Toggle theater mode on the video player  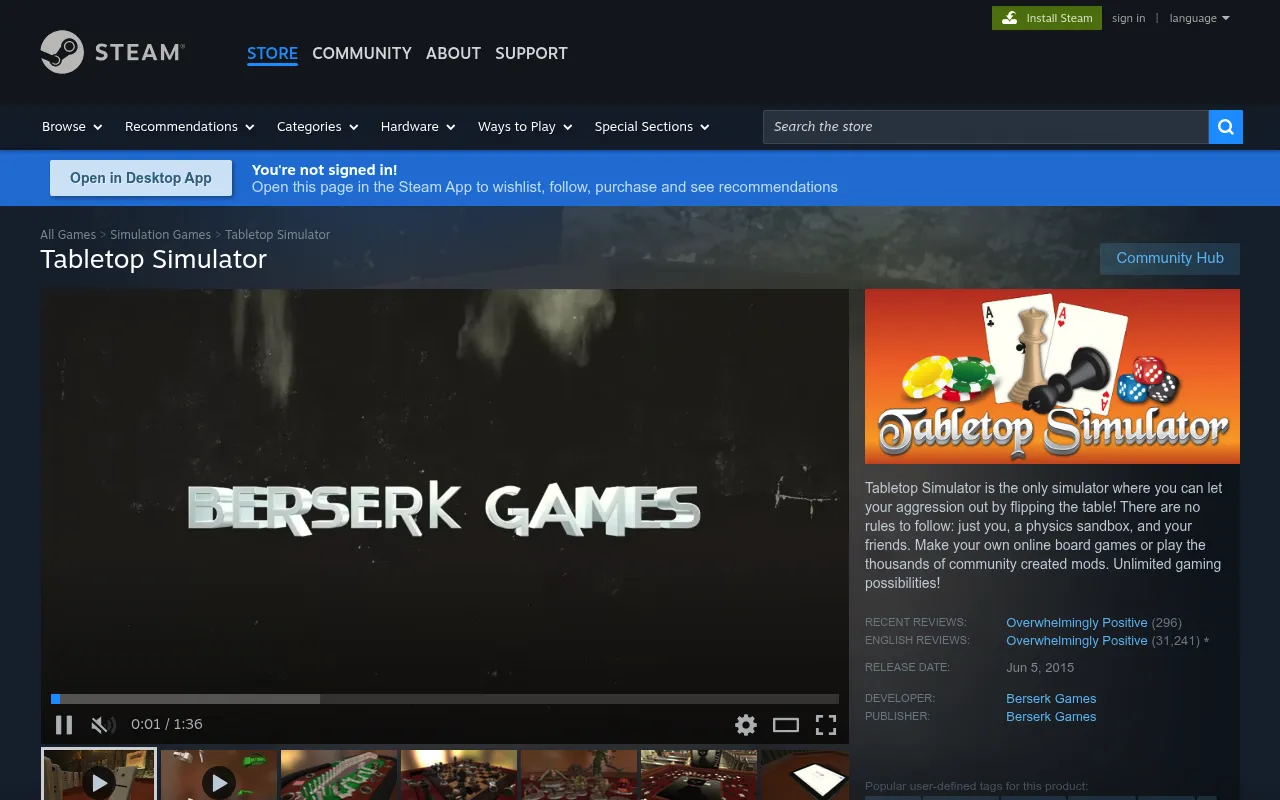pyautogui.click(x=786, y=725)
